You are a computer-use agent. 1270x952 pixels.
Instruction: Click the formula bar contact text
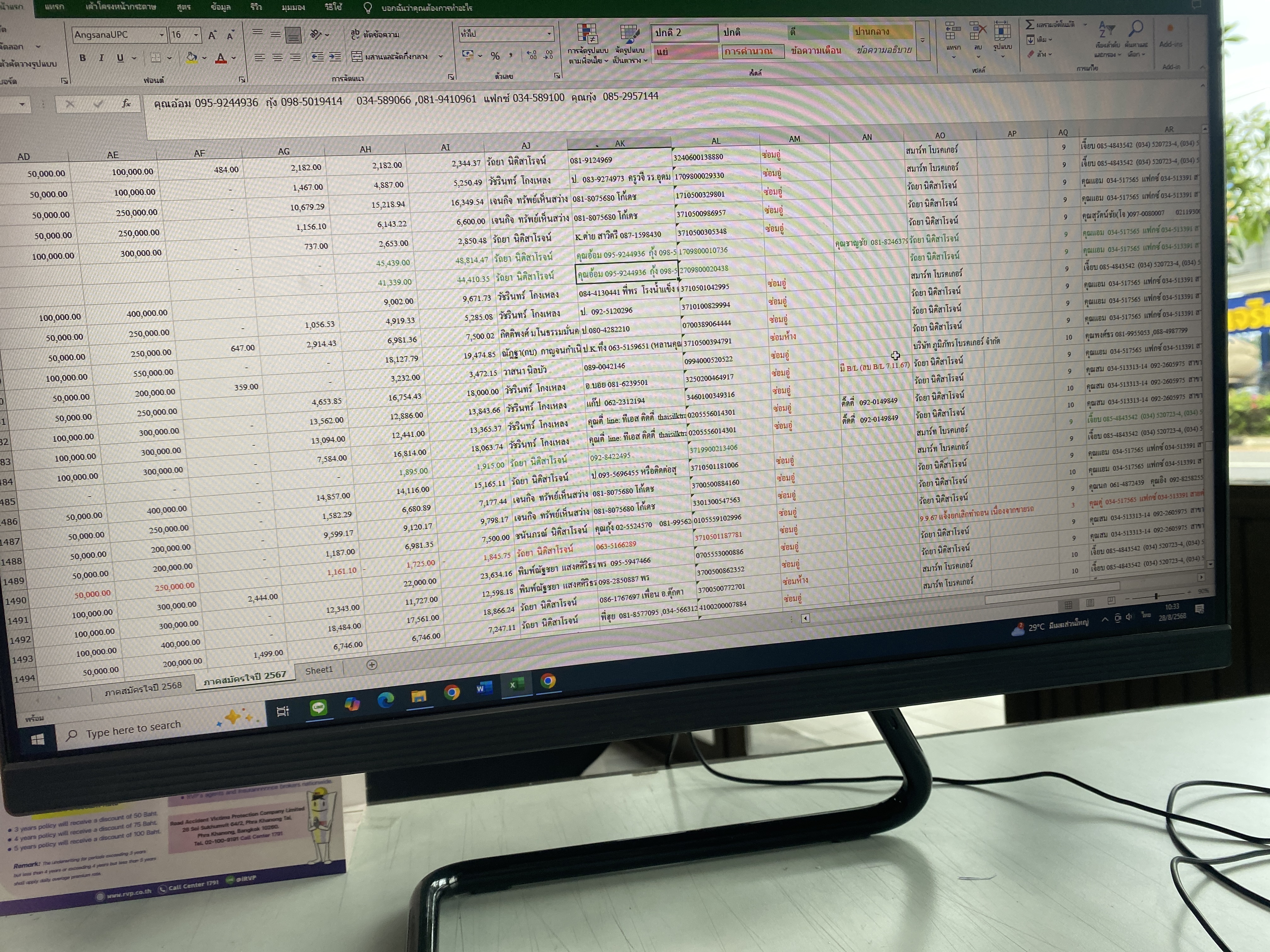pyautogui.click(x=406, y=100)
